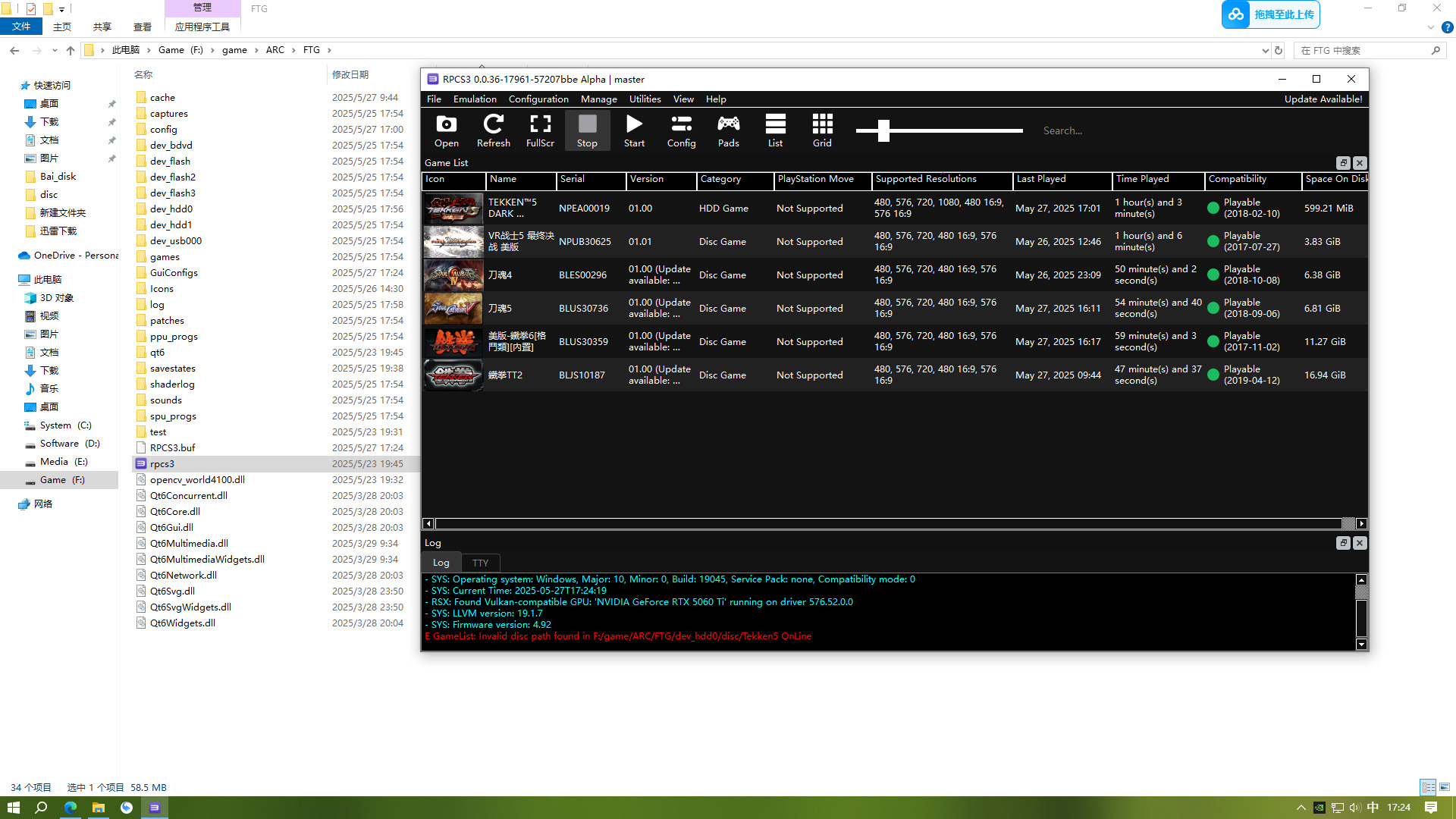Viewport: 1456px width, 819px height.
Task: Select the RPCS3.buf file
Action: click(x=172, y=448)
